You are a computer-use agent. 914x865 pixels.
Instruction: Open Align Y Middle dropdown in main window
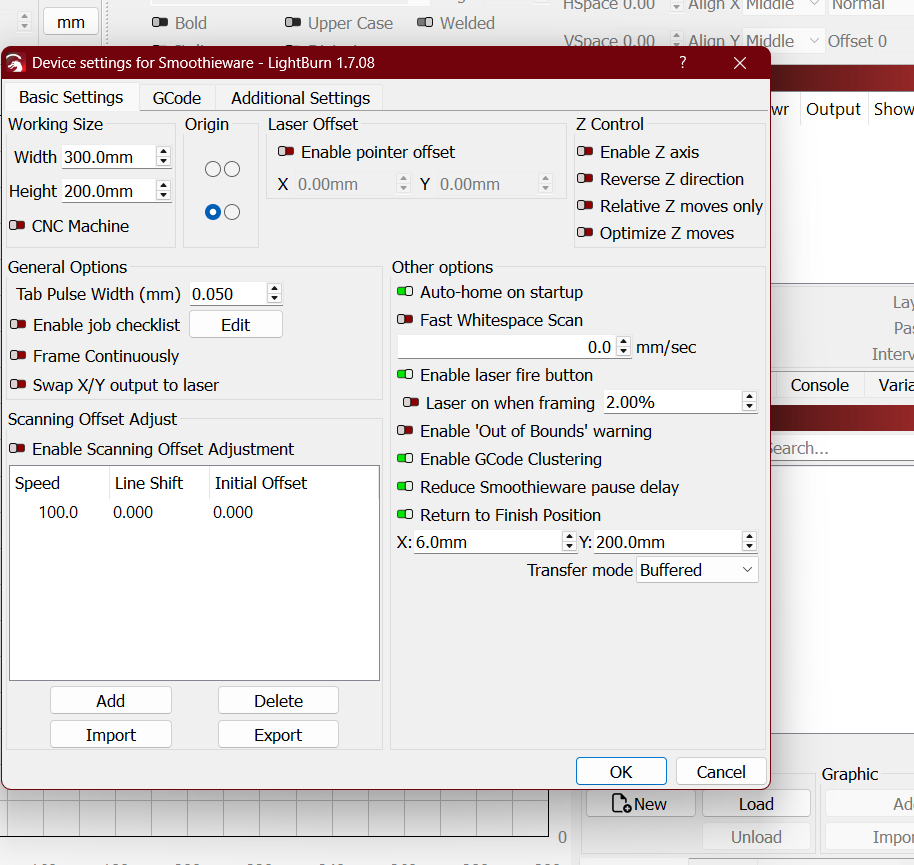[x=784, y=41]
